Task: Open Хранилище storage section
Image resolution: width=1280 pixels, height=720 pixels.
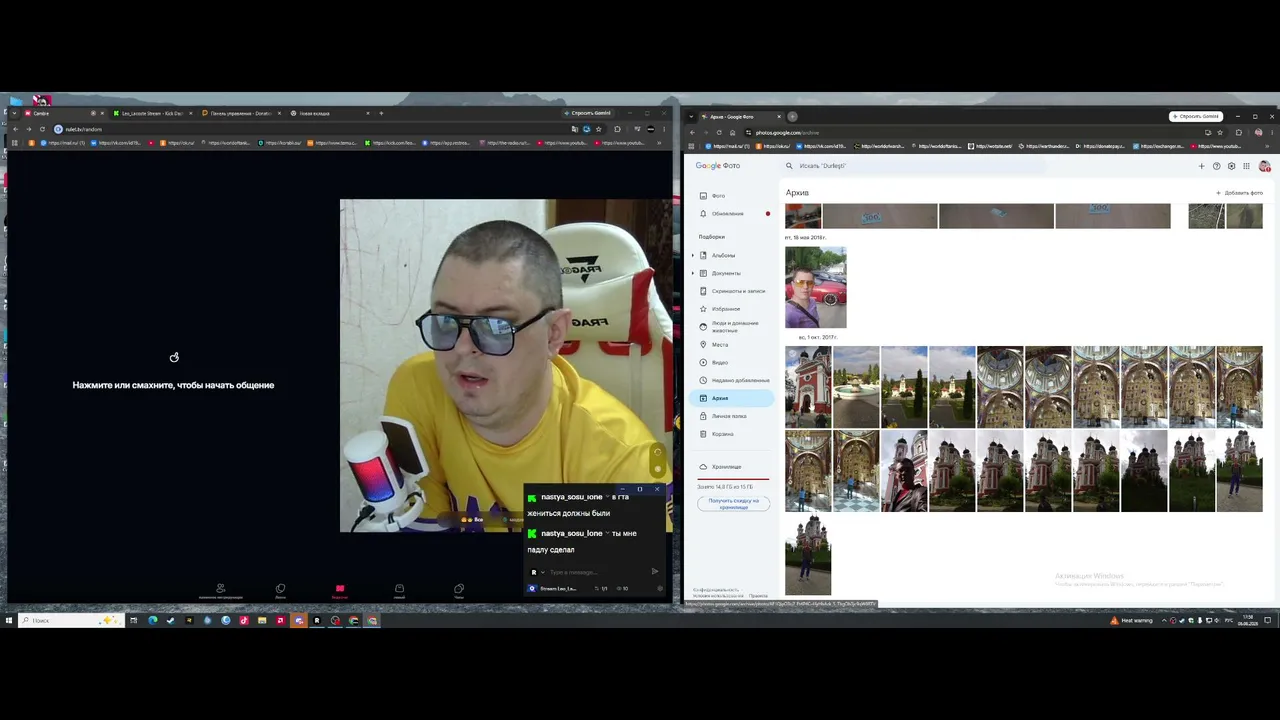Action: pos(731,467)
